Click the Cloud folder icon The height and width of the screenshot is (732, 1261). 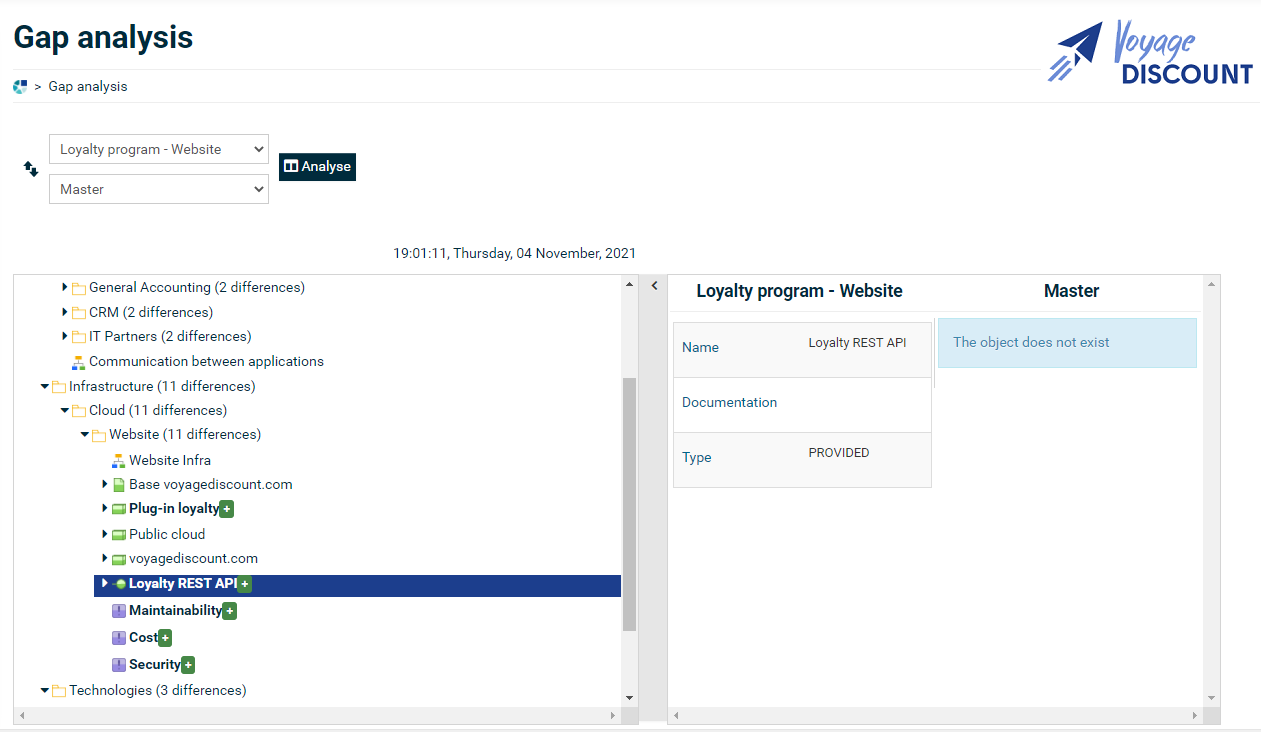[78, 411]
